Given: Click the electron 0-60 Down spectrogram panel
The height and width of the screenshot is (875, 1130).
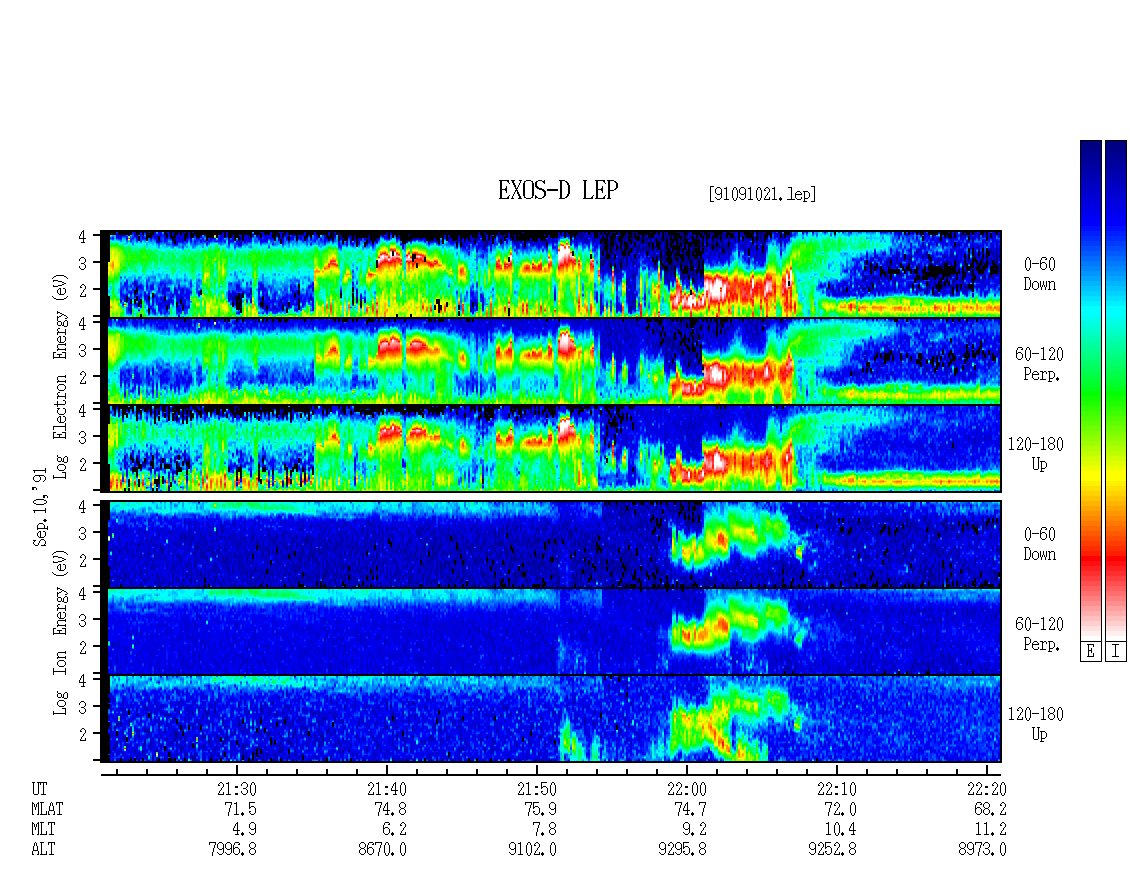Looking at the screenshot, I should (x=551, y=274).
